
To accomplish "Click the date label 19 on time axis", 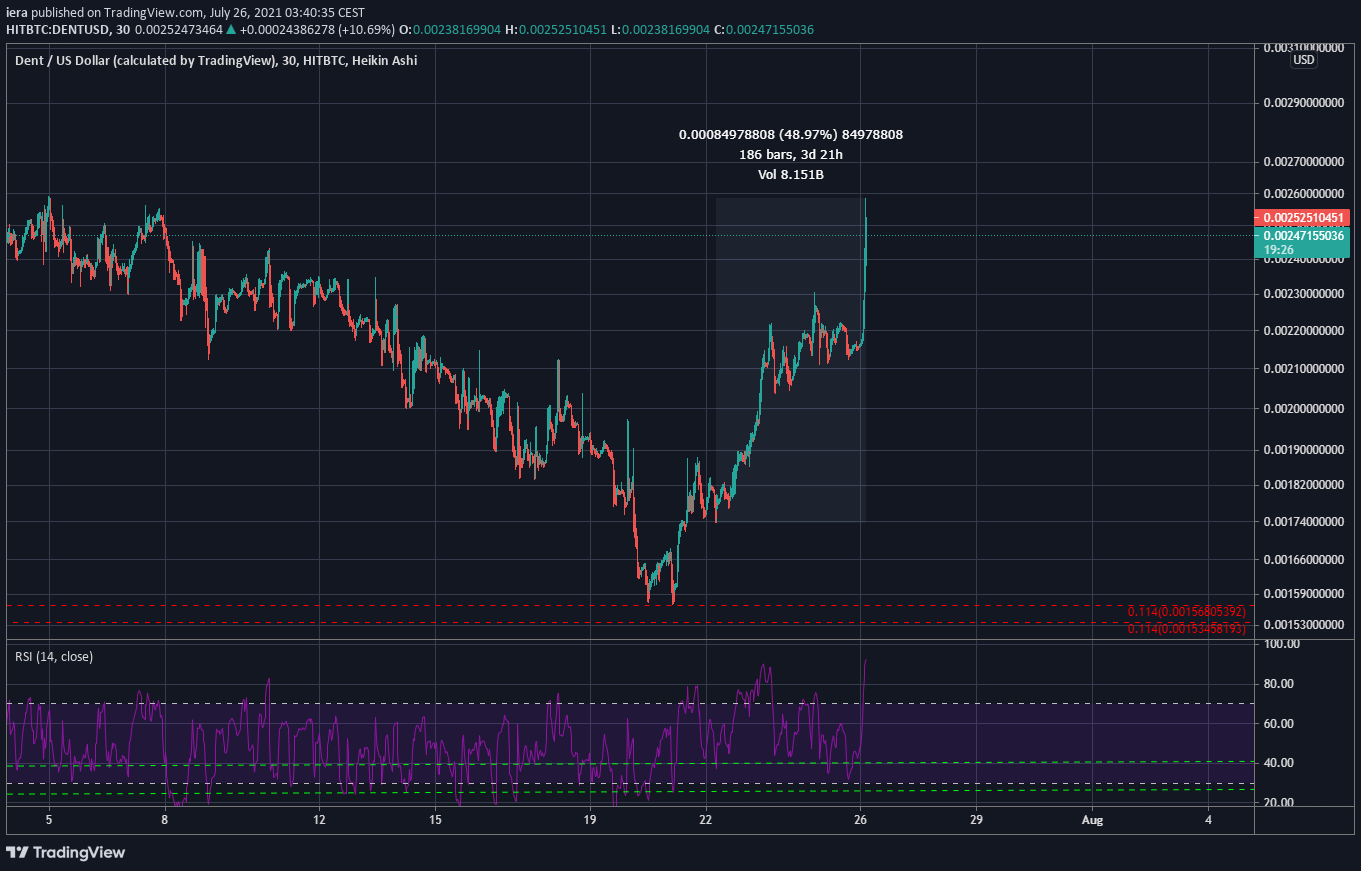I will coord(590,820).
